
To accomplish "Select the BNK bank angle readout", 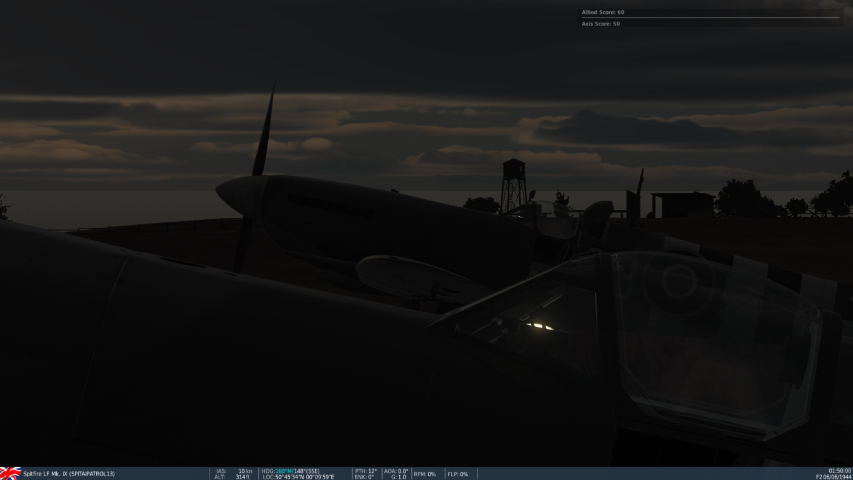I will [364, 477].
